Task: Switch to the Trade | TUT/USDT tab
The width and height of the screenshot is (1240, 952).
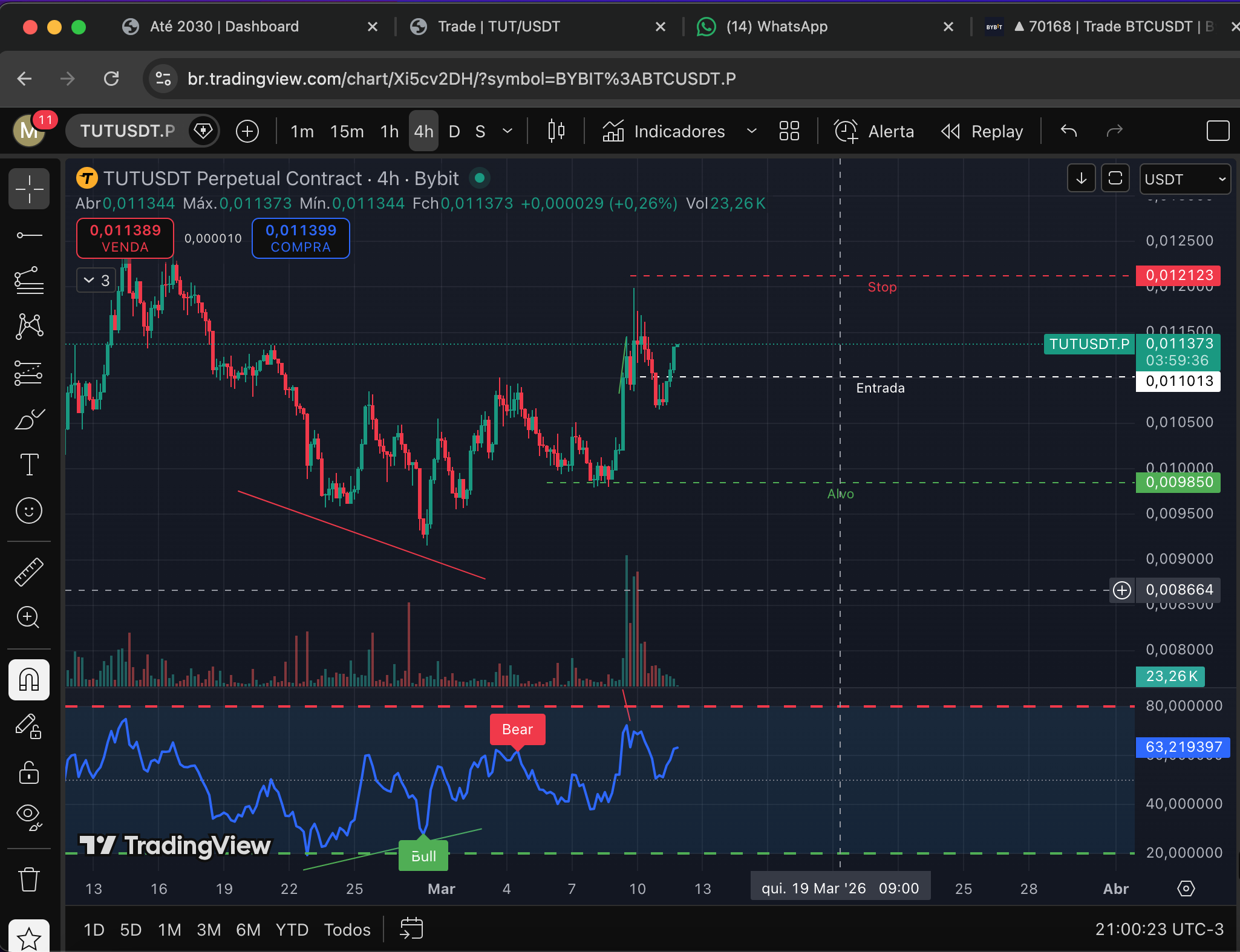Action: click(x=499, y=27)
